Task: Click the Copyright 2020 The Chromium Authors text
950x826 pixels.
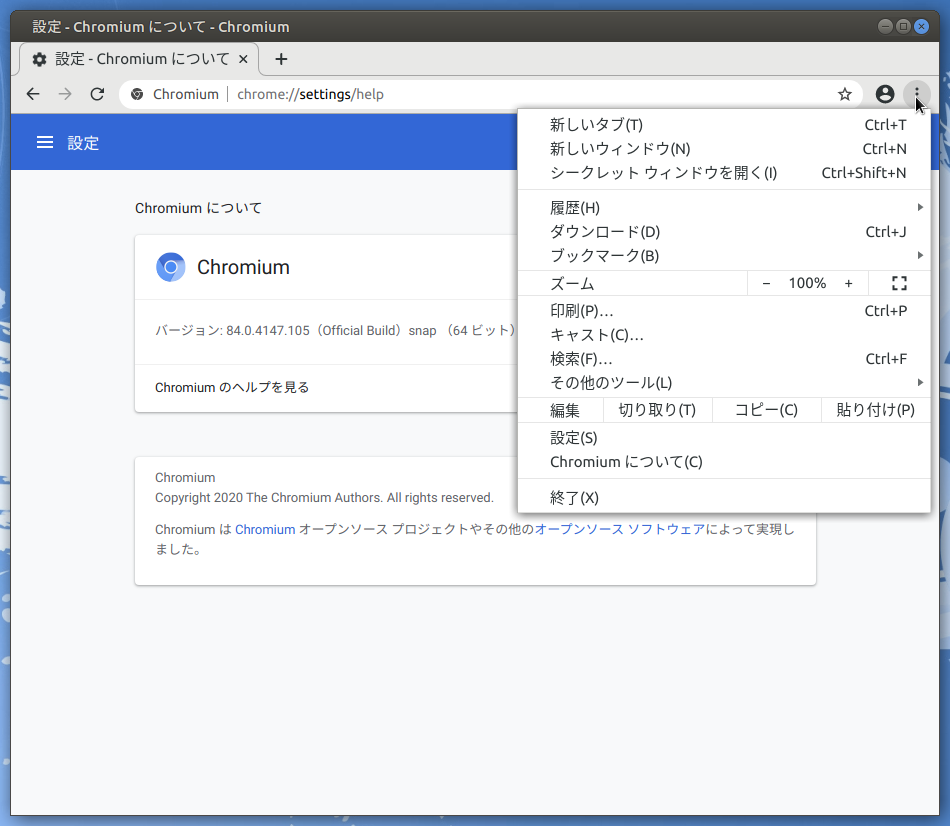Action: [x=324, y=498]
